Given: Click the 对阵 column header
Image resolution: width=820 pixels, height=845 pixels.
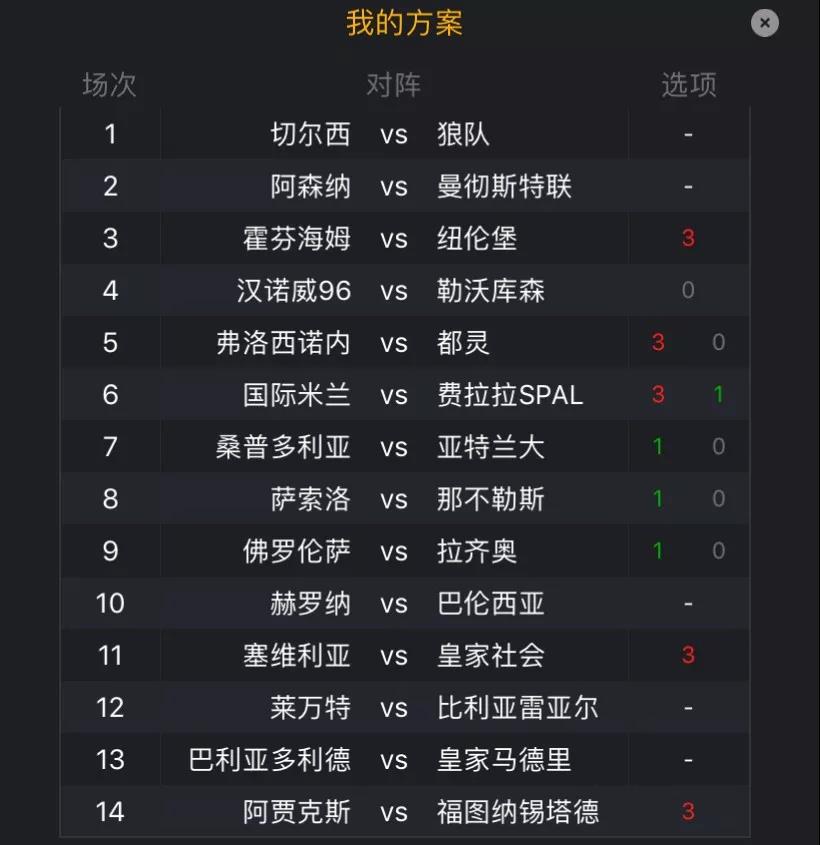Looking at the screenshot, I should [x=393, y=85].
